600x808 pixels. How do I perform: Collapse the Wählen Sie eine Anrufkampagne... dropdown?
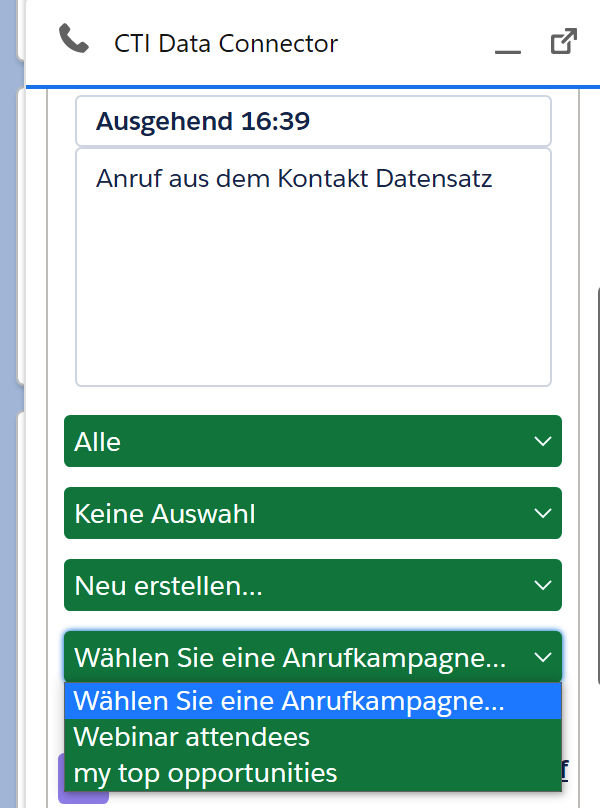point(313,657)
